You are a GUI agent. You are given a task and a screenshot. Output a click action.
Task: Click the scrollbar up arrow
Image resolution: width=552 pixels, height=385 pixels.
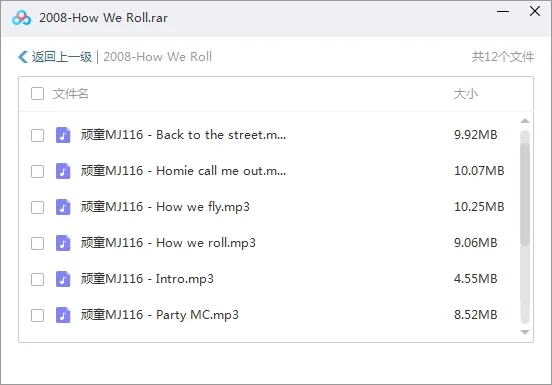525,121
